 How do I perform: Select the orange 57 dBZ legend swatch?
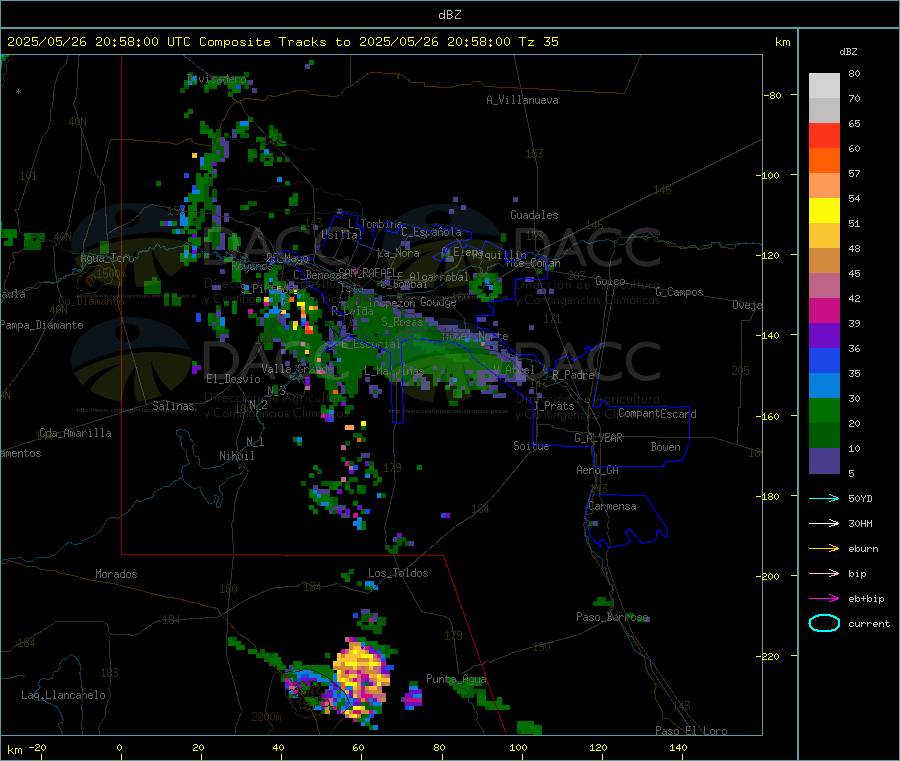(824, 161)
